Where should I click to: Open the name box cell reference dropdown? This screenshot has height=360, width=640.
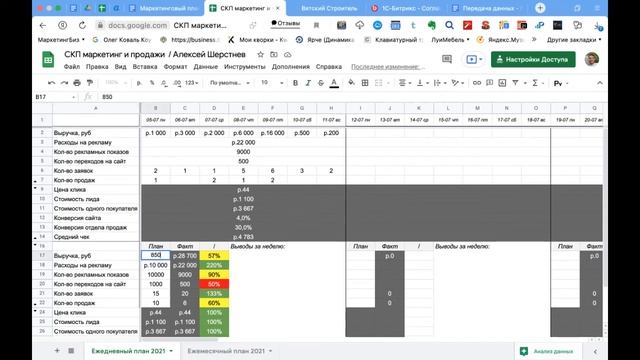(73, 97)
